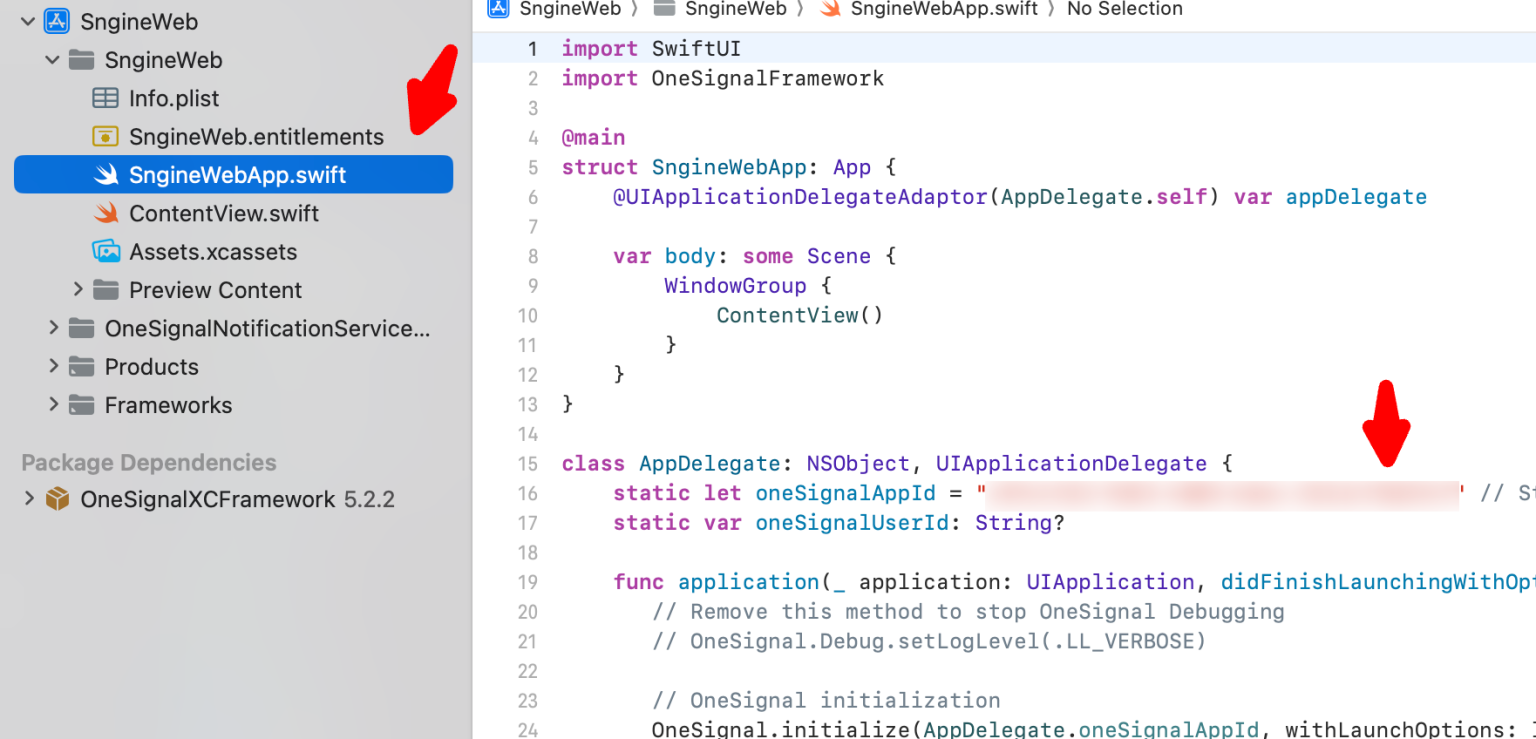Image resolution: width=1536 pixels, height=739 pixels.
Task: Click No Selection in the jump bar
Action: (1124, 9)
